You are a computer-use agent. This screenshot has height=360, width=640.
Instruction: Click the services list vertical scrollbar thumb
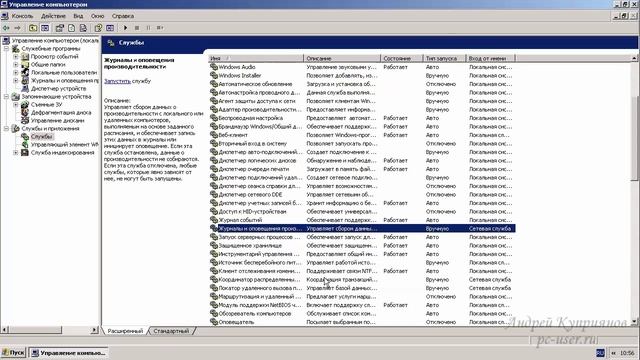(x=634, y=139)
